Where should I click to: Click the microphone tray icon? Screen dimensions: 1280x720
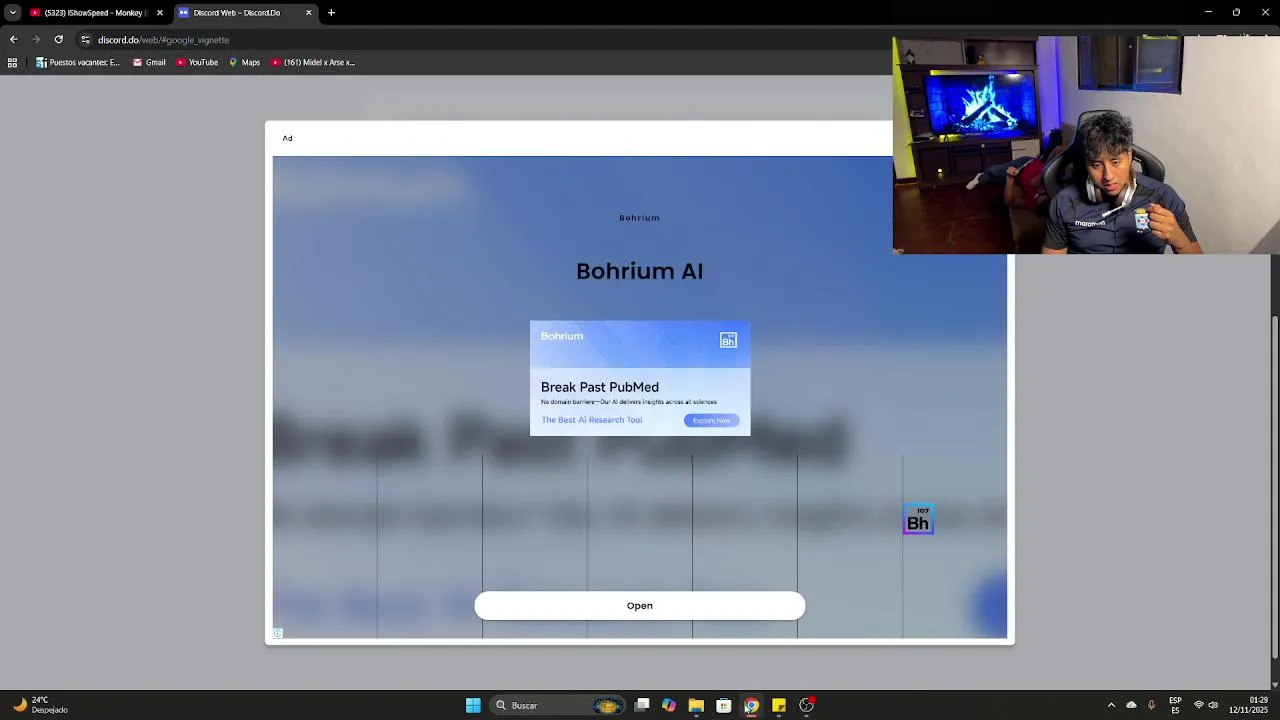click(1151, 705)
